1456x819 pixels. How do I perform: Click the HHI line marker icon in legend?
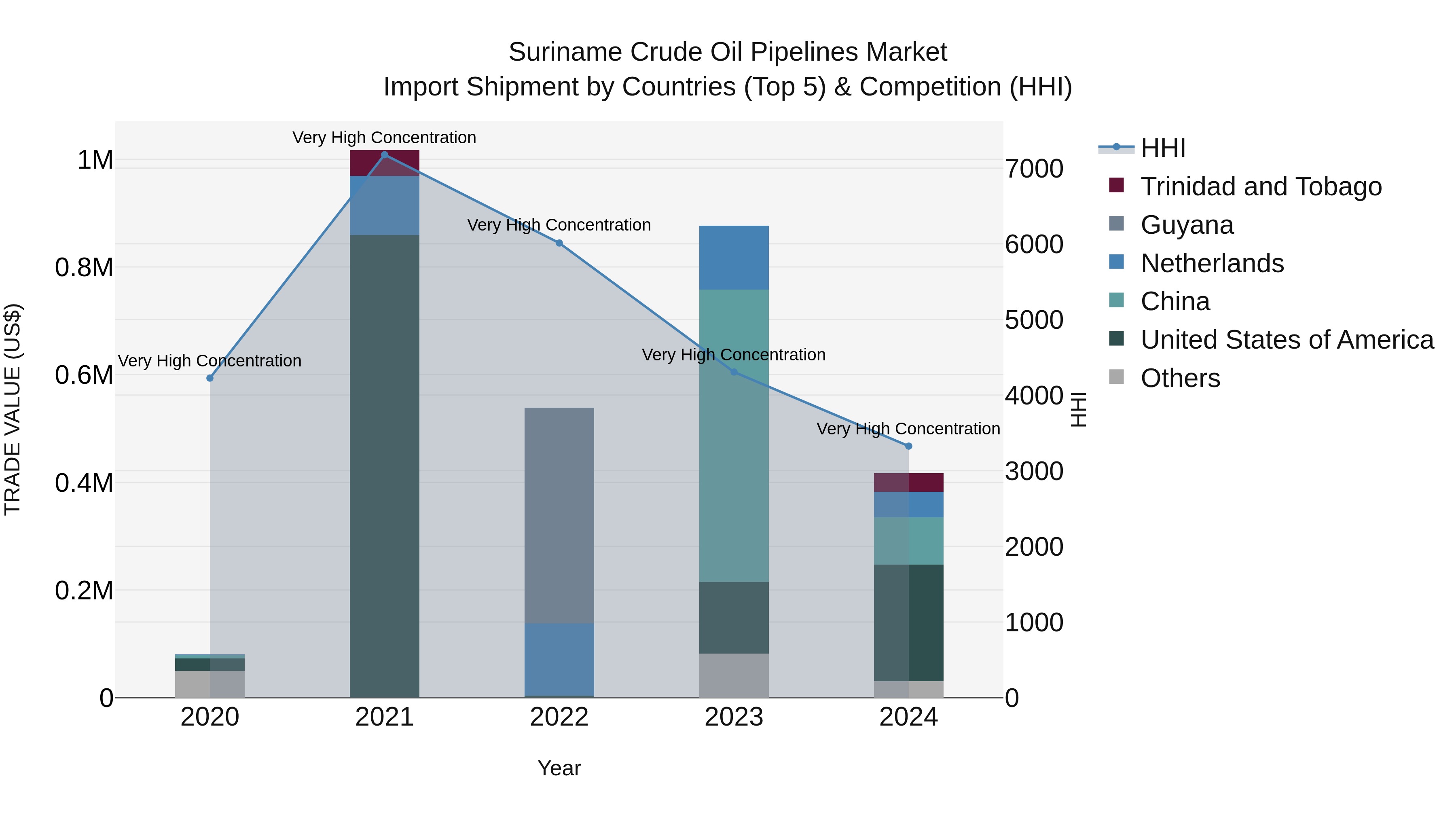click(x=1116, y=147)
